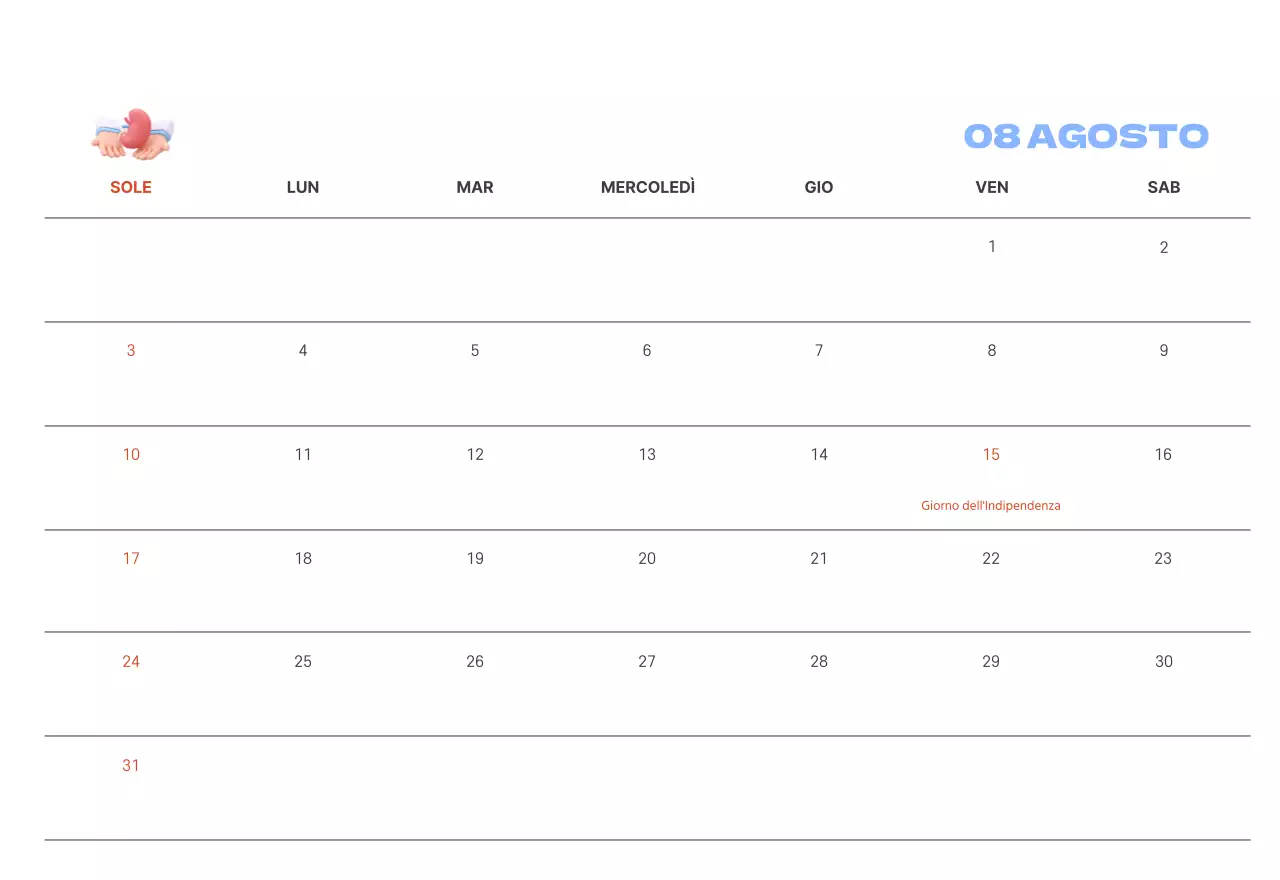Image resolution: width=1280 pixels, height=880 pixels.
Task: Select date 20 in the calendar
Action: tap(647, 559)
